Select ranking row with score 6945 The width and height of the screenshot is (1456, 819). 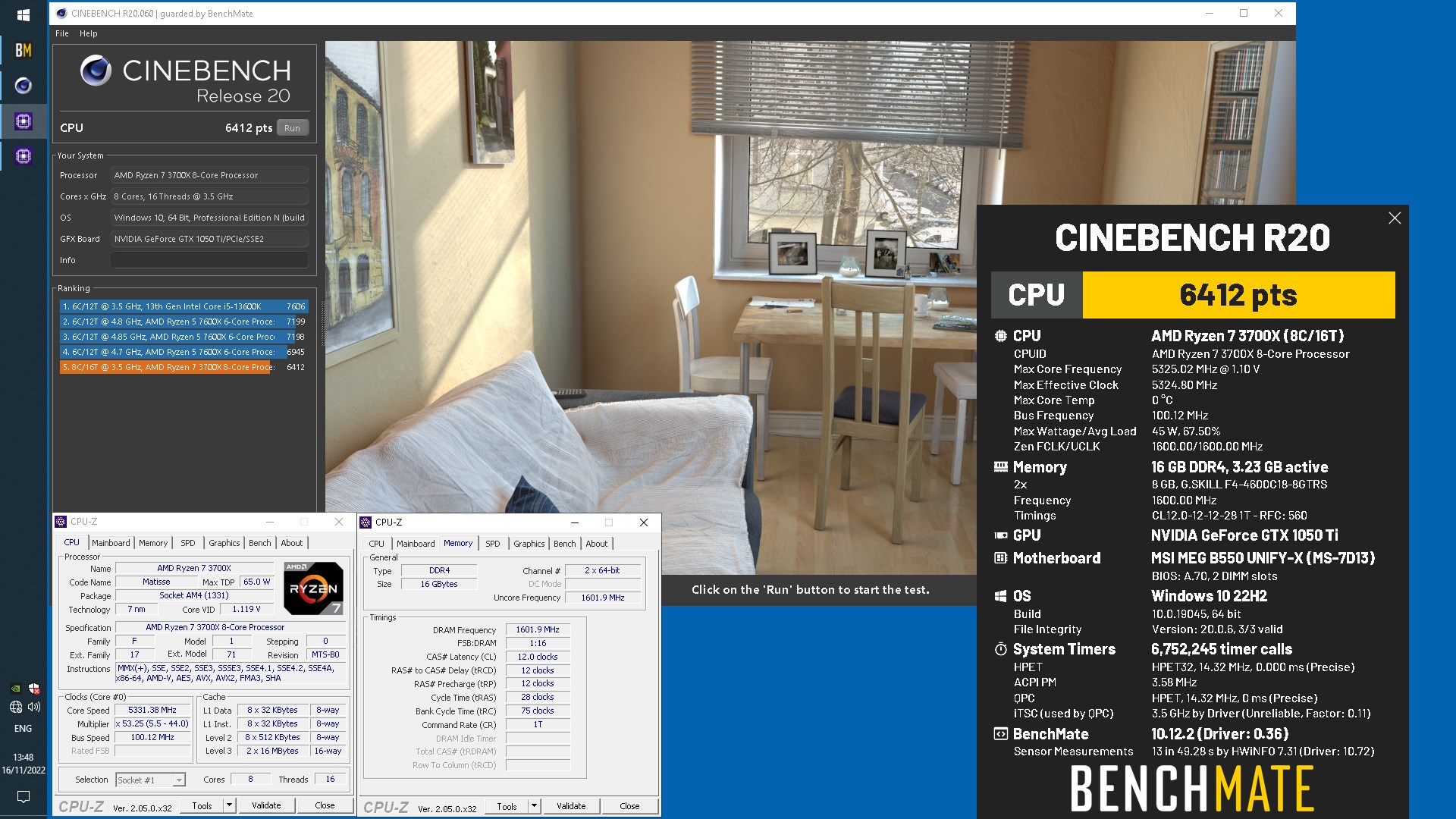click(183, 352)
